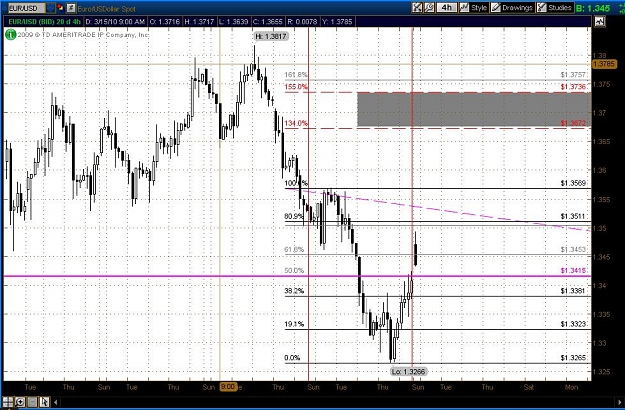Click the 19.1% Fibonacci level label

pyautogui.click(x=294, y=324)
